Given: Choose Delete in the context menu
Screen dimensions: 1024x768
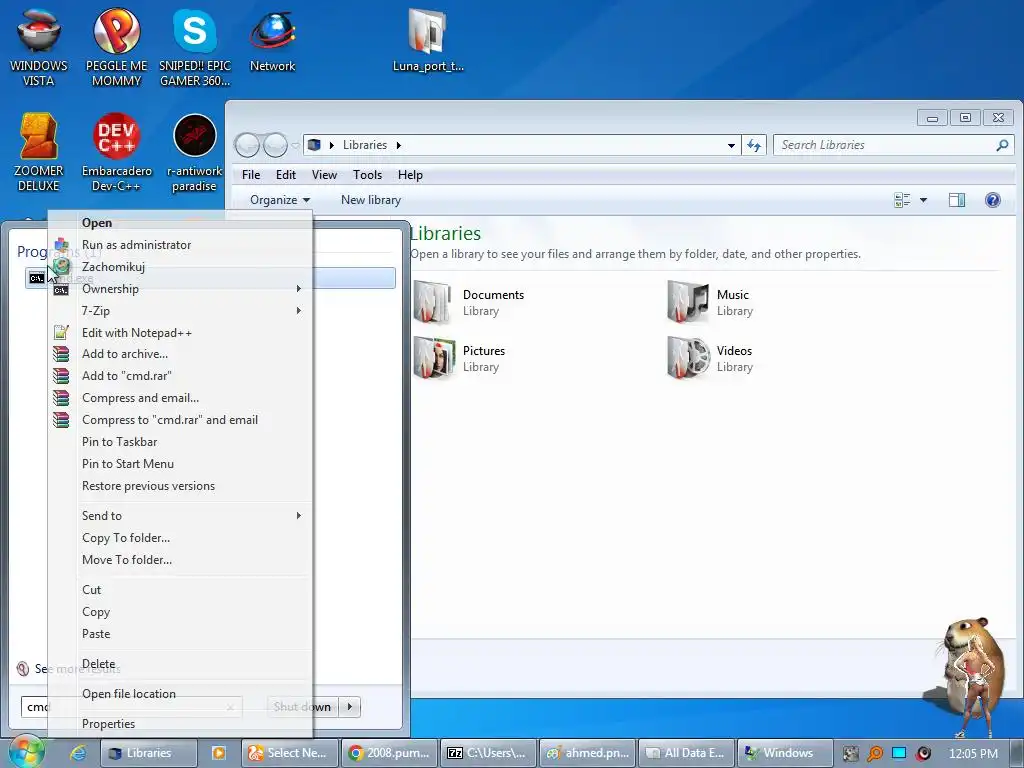Looking at the screenshot, I should click(180, 664).
